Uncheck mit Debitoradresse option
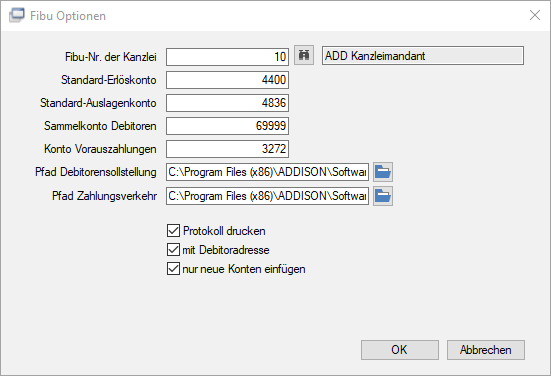551x376 pixels. tap(173, 250)
